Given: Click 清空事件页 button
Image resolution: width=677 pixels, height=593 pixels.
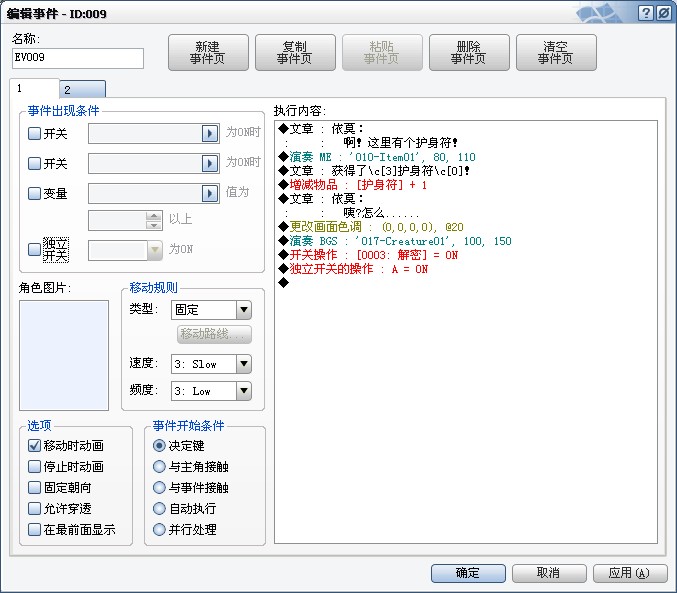Looking at the screenshot, I should (x=556, y=52).
